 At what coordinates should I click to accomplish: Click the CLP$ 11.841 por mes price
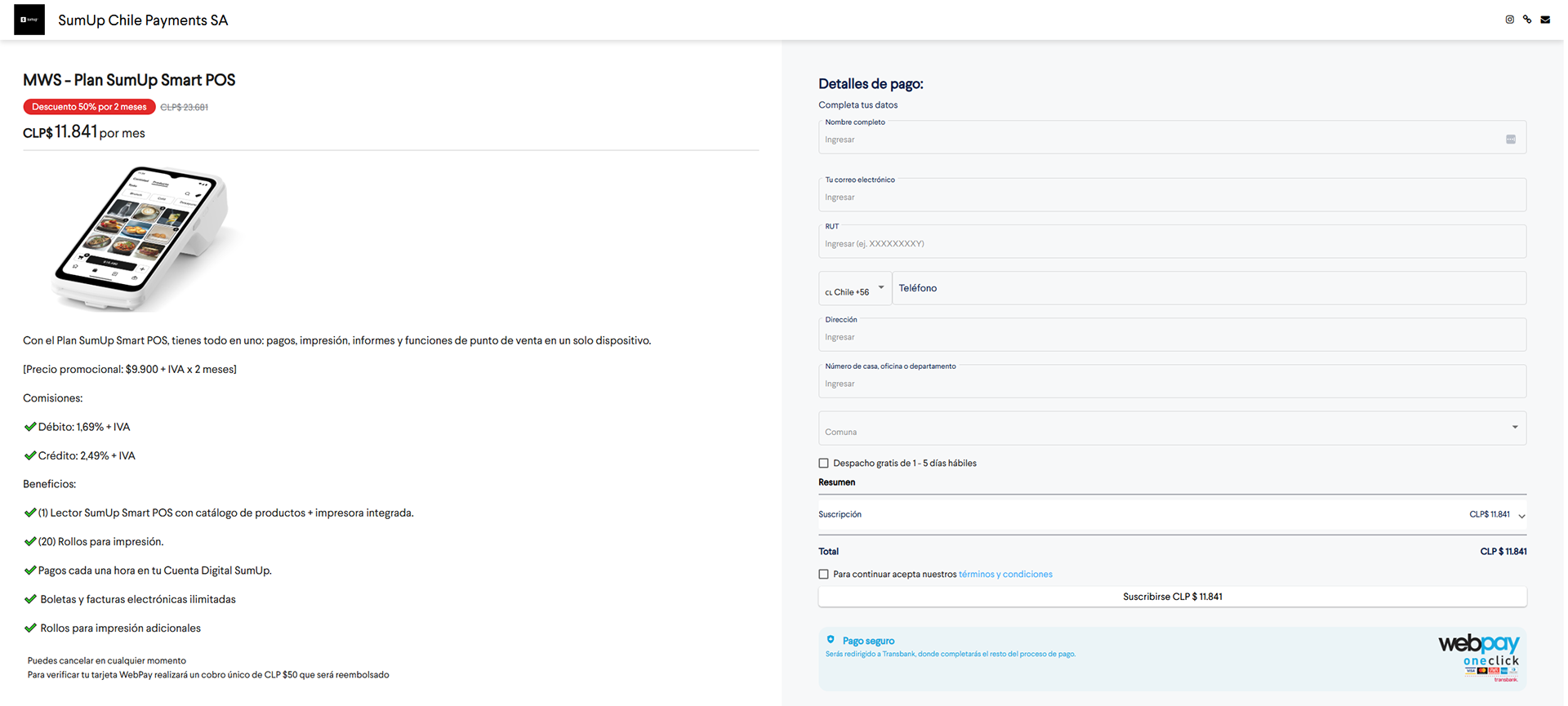(x=84, y=132)
